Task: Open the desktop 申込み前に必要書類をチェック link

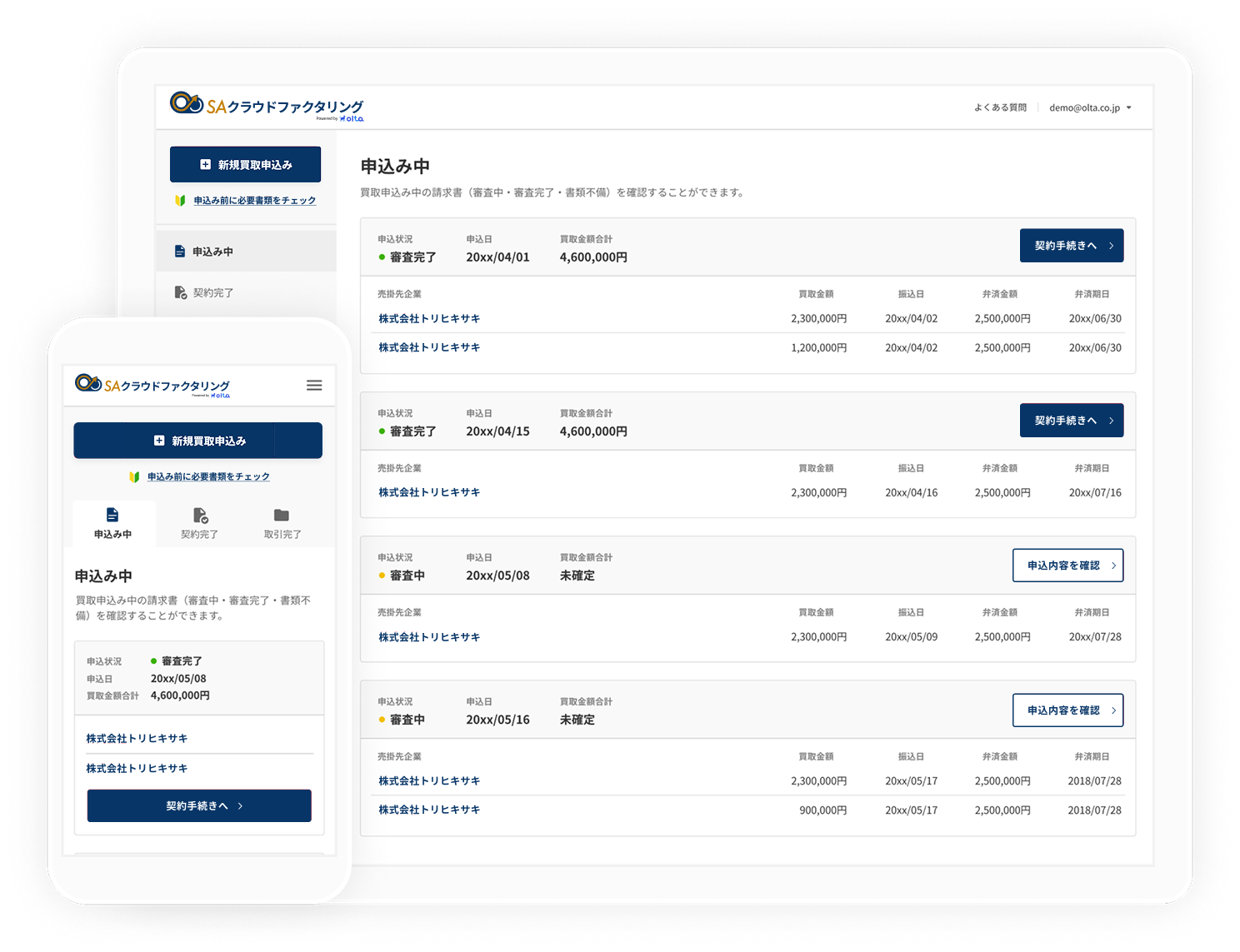Action: [x=254, y=201]
